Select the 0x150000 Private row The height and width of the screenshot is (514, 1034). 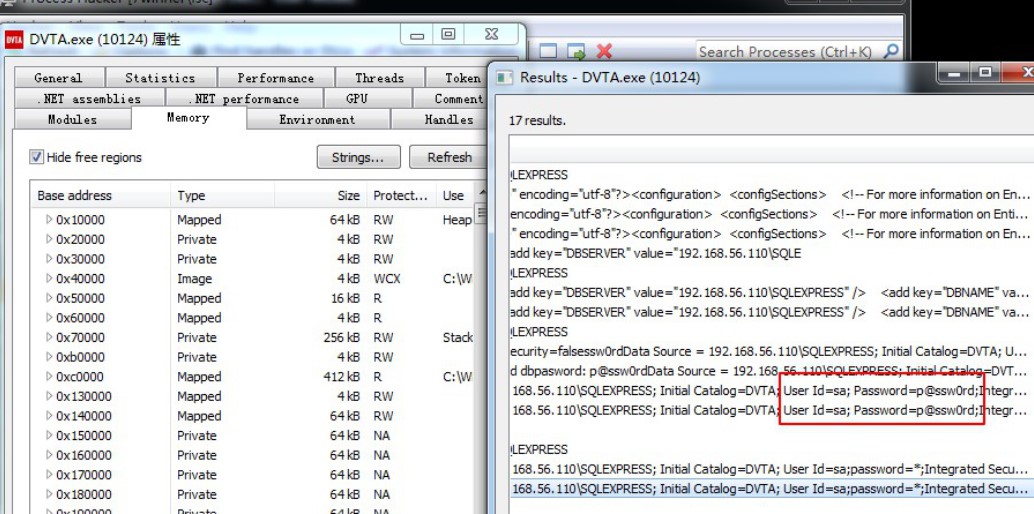(254, 435)
